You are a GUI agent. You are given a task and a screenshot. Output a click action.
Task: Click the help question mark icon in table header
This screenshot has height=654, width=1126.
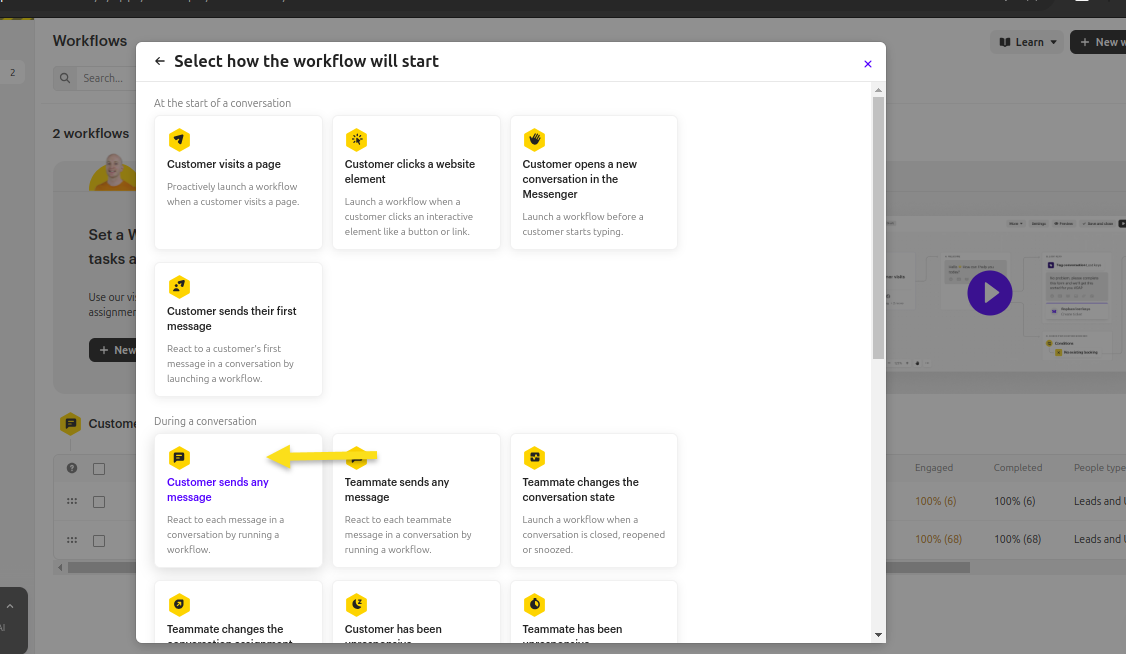coord(72,468)
